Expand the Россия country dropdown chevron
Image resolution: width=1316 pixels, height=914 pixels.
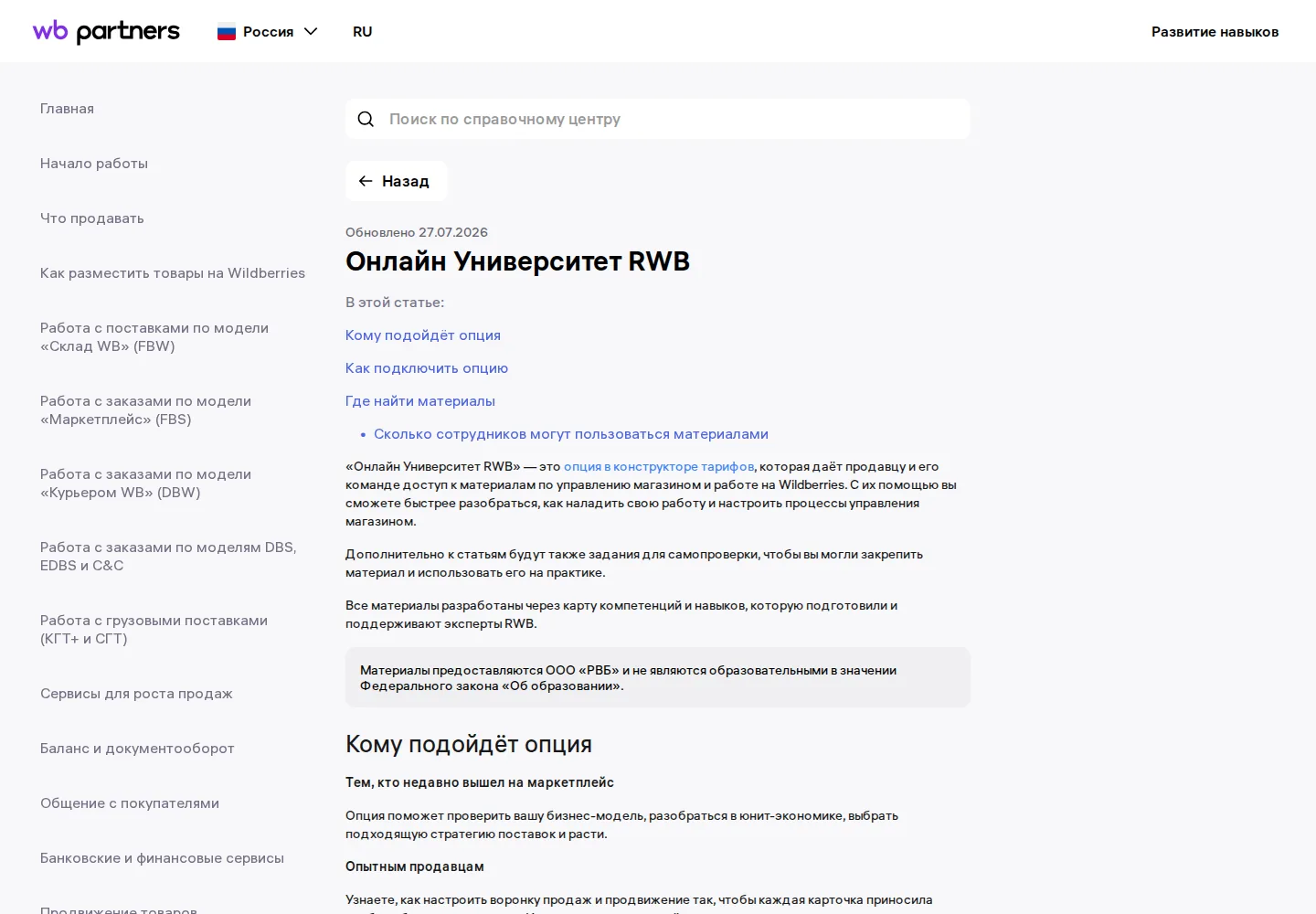coord(311,31)
